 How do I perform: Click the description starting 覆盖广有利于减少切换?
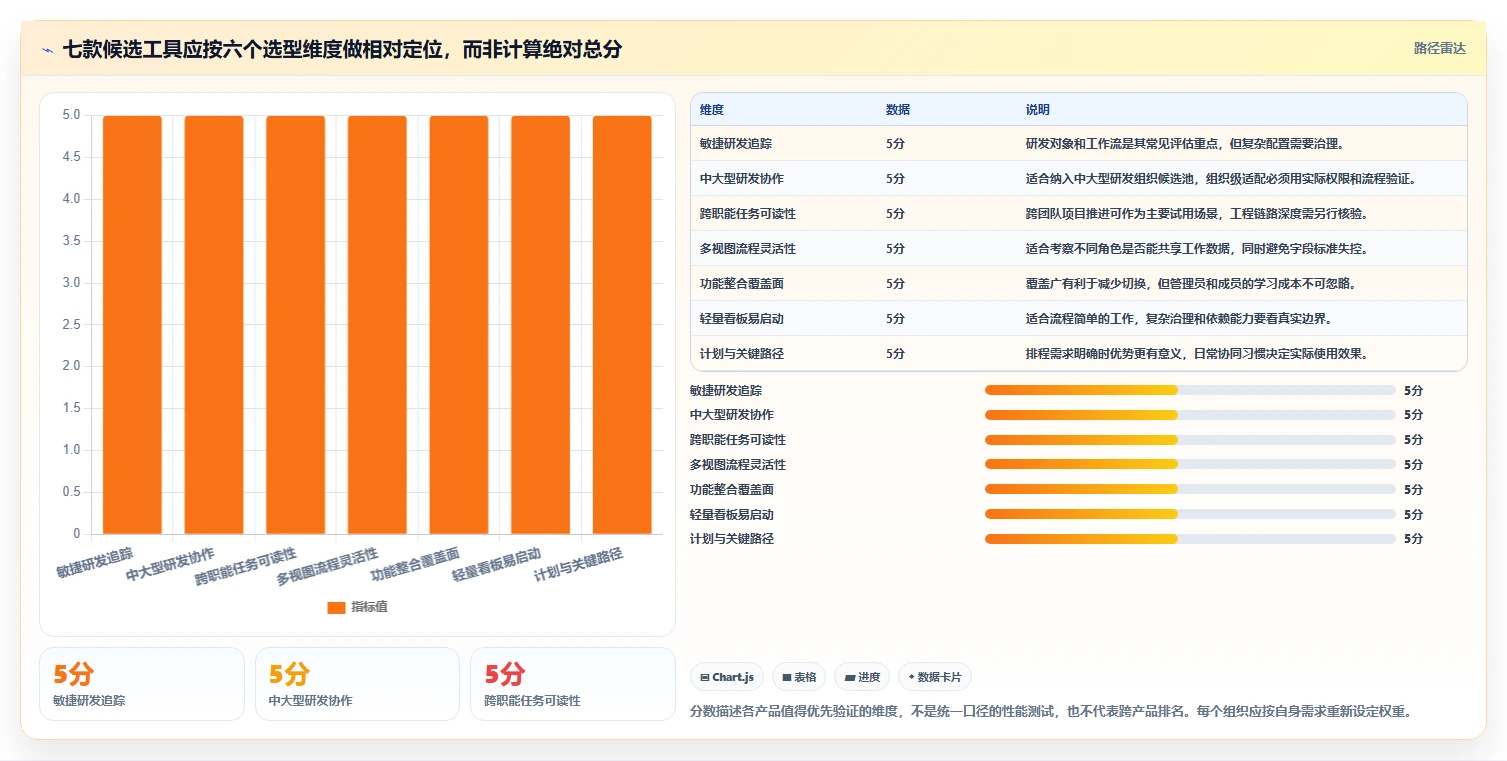[1191, 283]
